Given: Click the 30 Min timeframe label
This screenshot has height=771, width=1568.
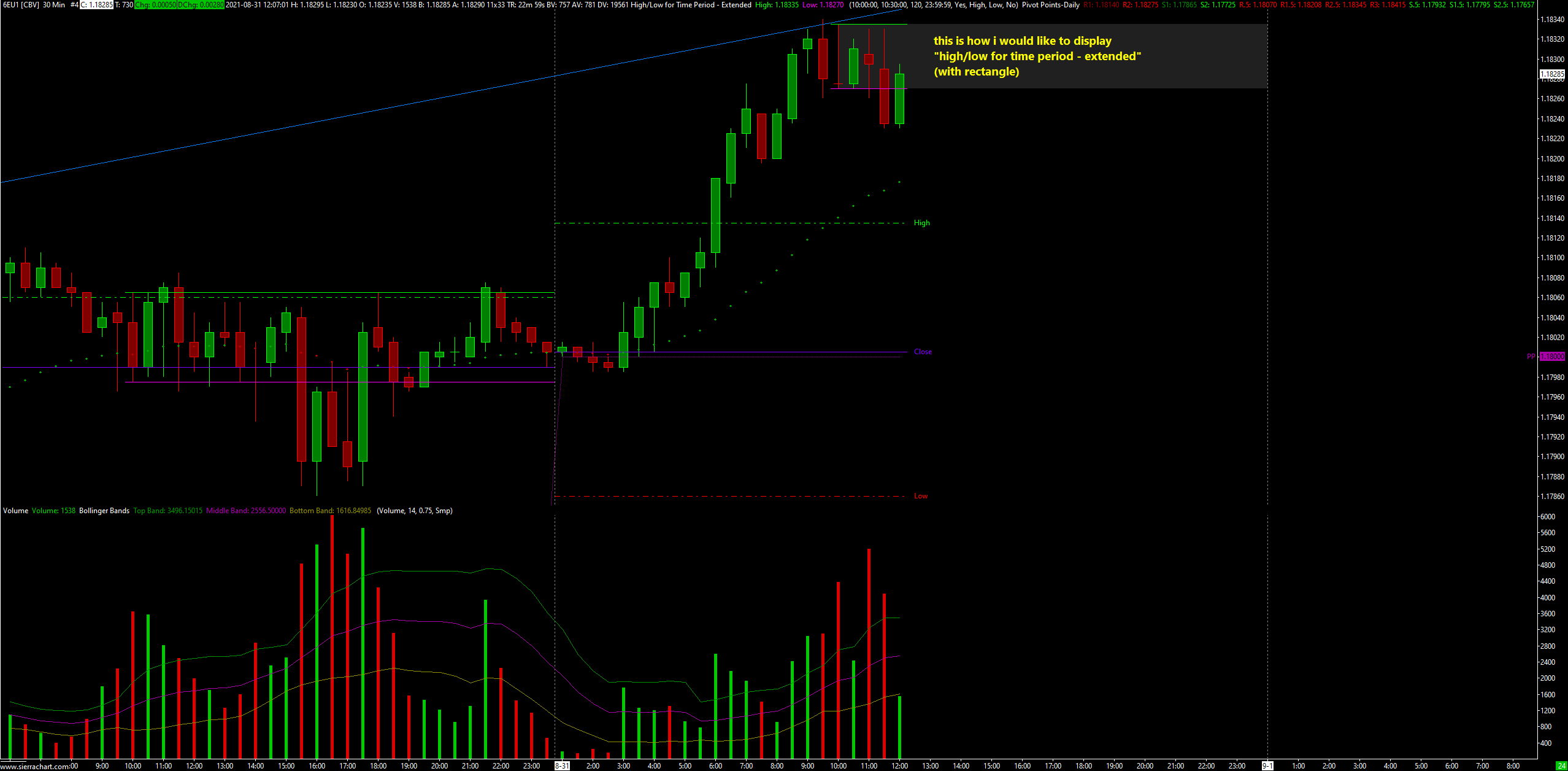Looking at the screenshot, I should coord(54,5).
